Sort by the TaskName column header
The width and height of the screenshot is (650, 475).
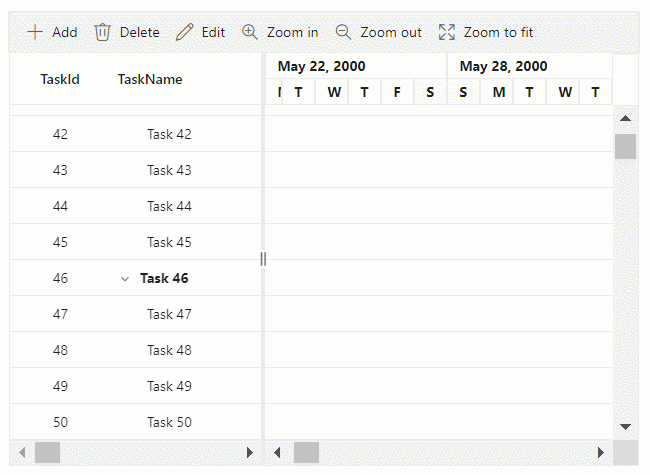(150, 79)
